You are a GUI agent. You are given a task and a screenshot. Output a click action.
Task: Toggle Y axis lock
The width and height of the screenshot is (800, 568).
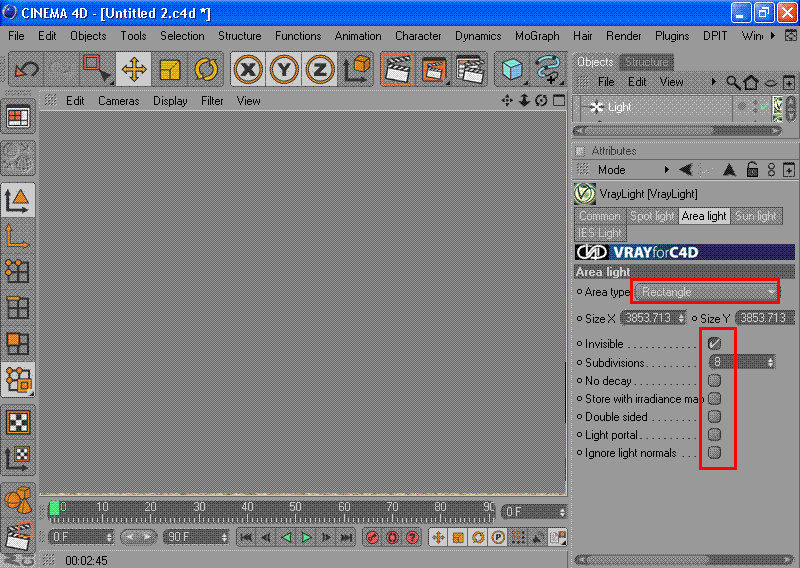(284, 68)
